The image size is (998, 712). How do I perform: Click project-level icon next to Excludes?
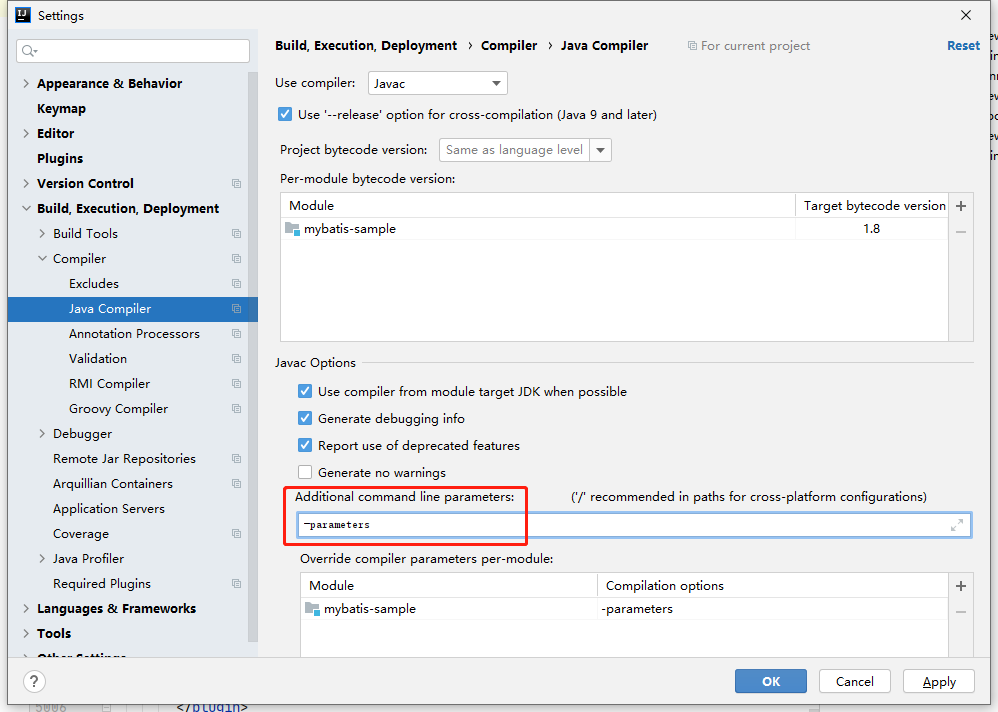(237, 284)
